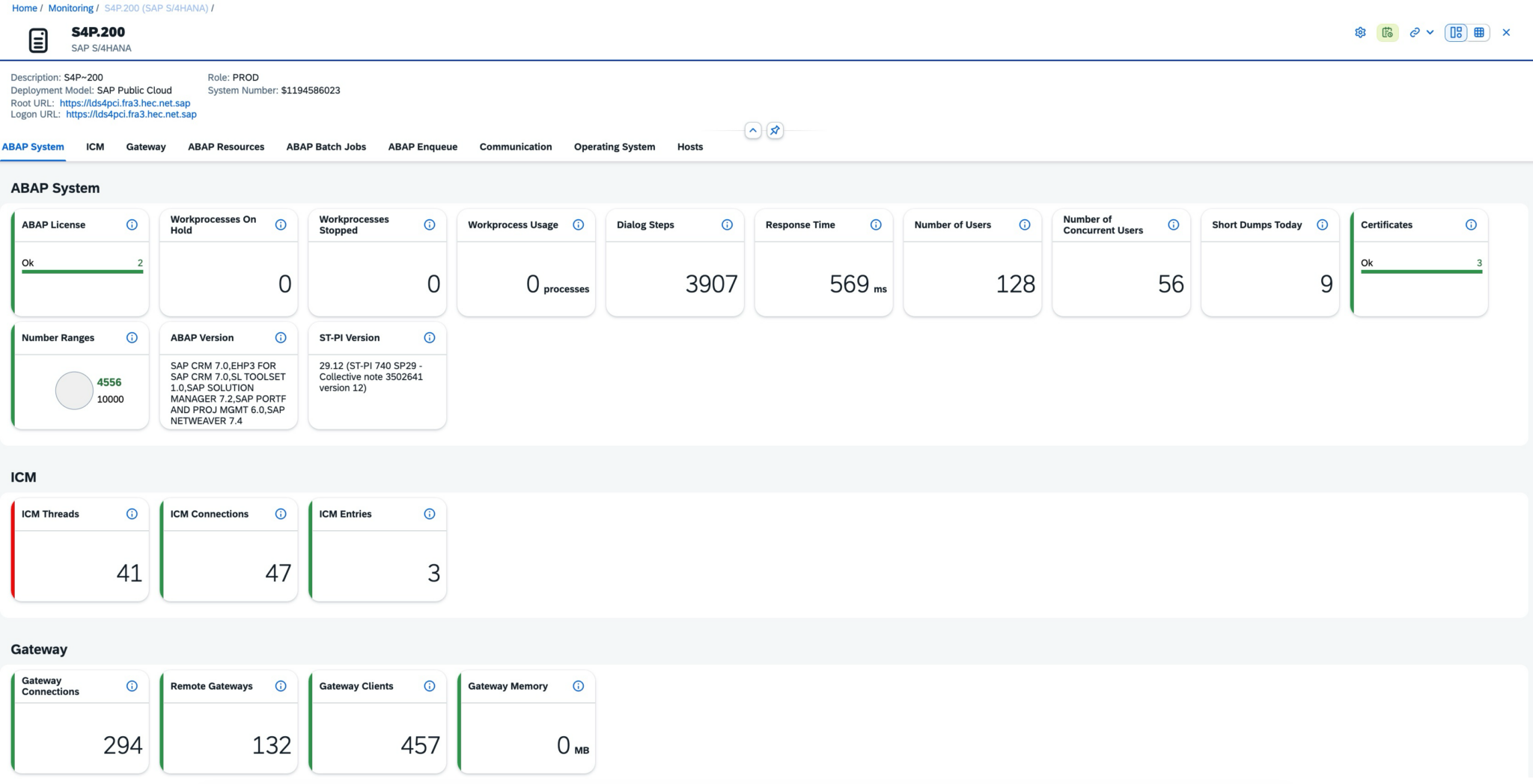Open the Gateway Memory info icon
This screenshot has height=784, width=1533.
click(x=578, y=686)
